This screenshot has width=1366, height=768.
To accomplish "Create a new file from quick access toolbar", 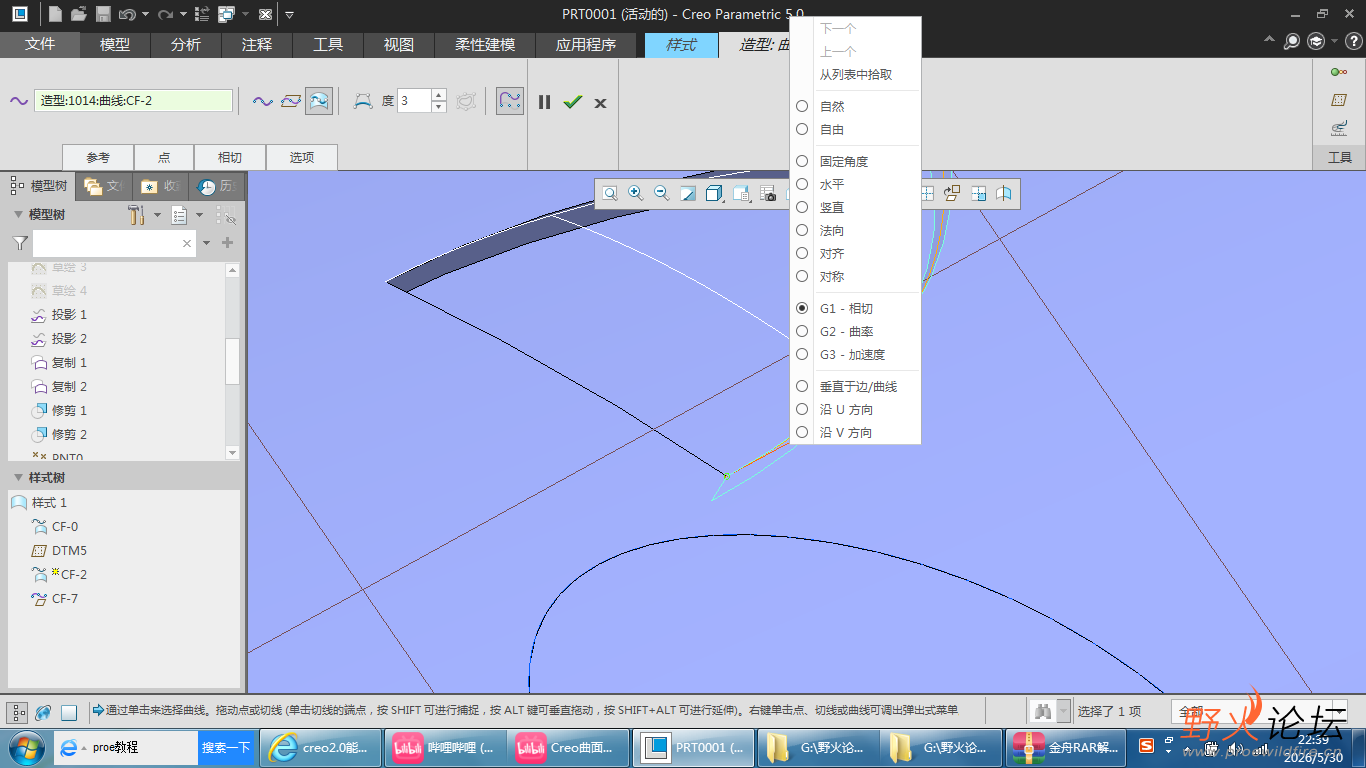I will 55,14.
